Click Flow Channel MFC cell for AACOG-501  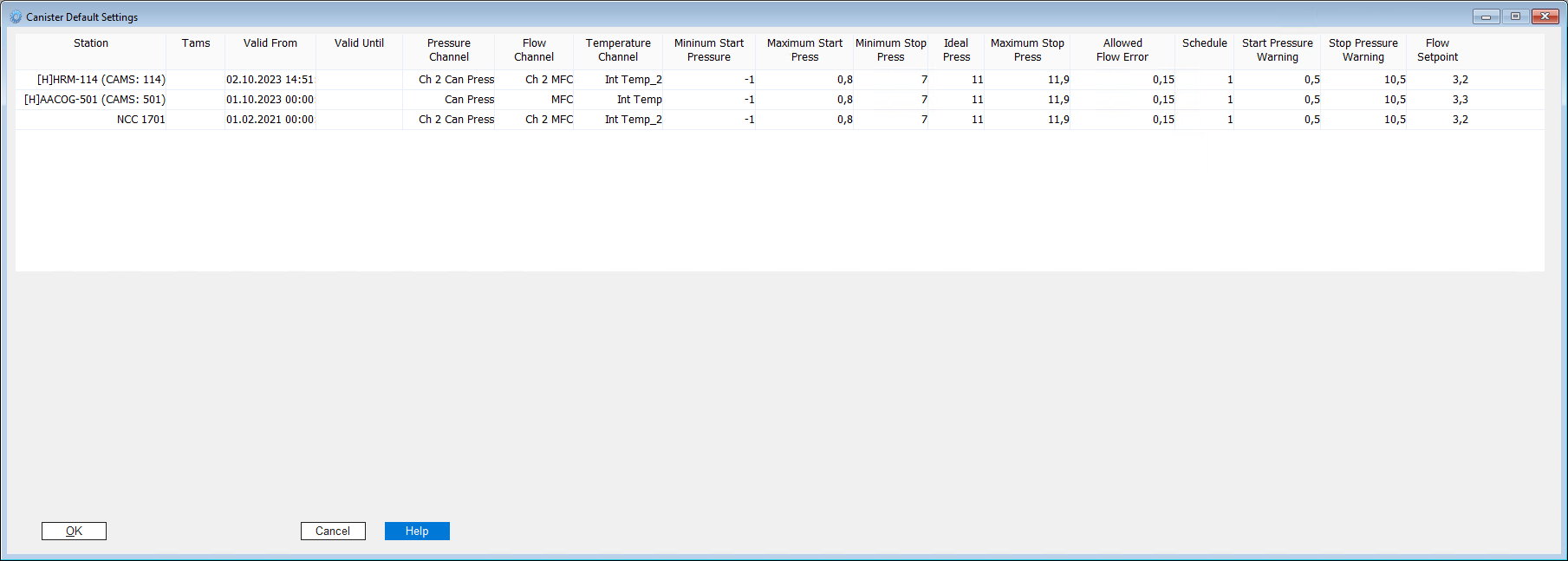[x=562, y=100]
